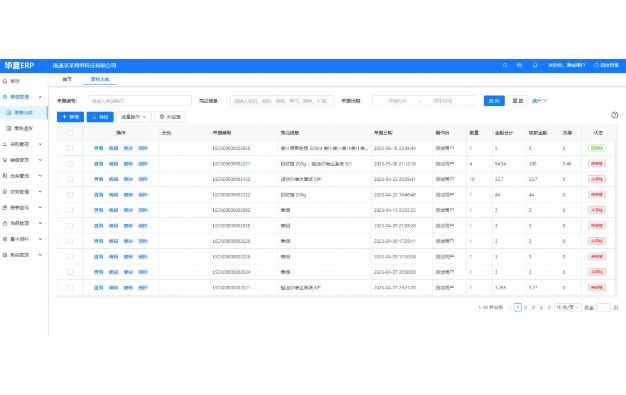Go to page 2 in pagination
Viewport: 626px width, 395px height.
(x=525, y=308)
